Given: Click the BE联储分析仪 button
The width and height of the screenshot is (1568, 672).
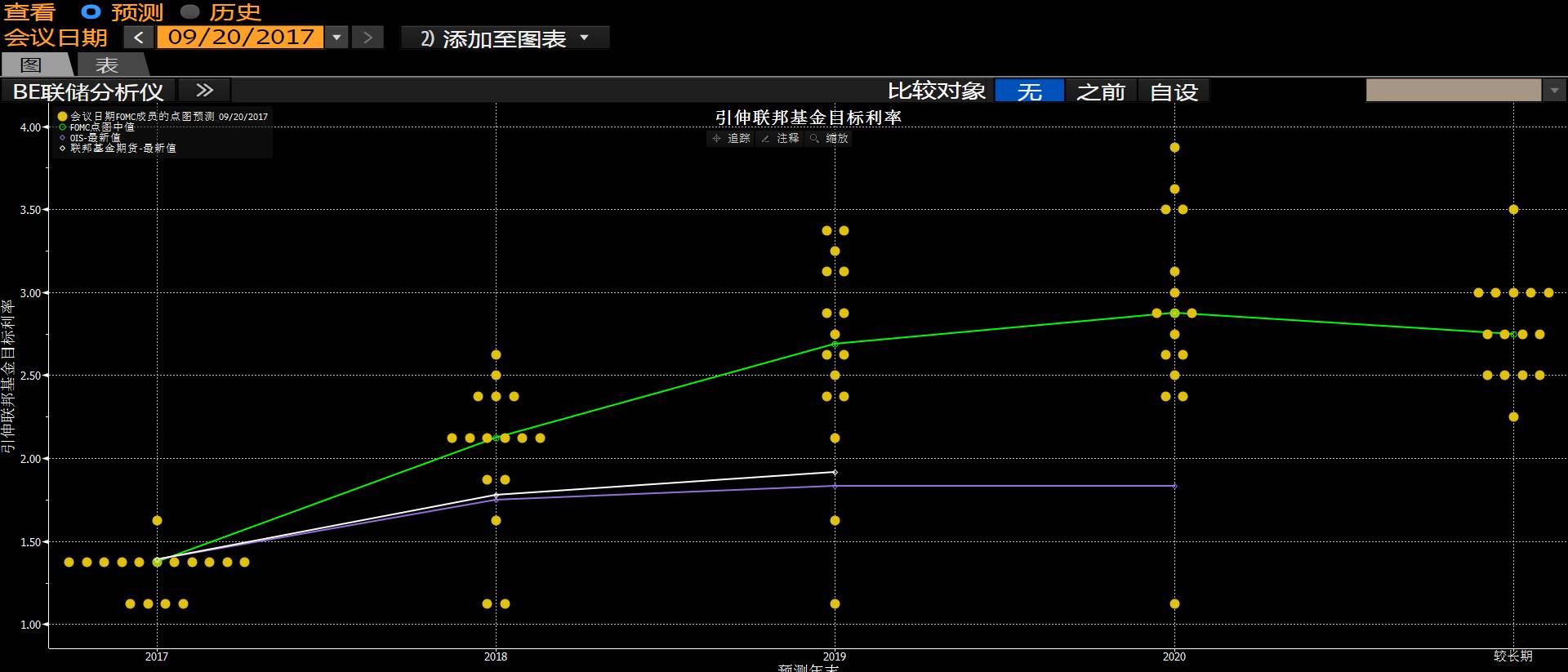Looking at the screenshot, I should point(88,91).
